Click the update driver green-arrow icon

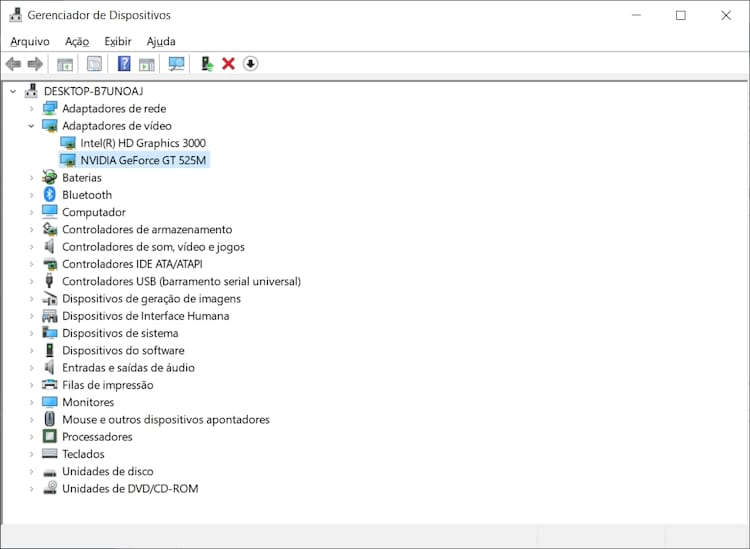tap(207, 64)
